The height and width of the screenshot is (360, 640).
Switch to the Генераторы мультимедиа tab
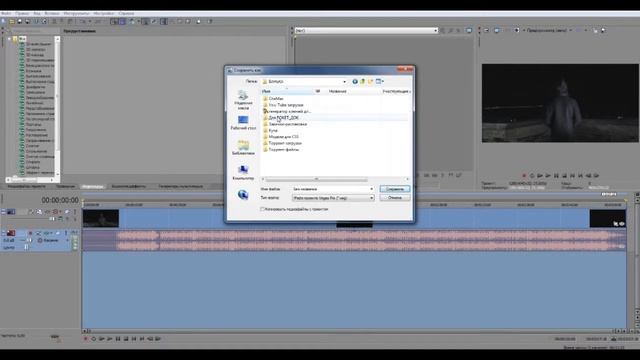[x=181, y=186]
